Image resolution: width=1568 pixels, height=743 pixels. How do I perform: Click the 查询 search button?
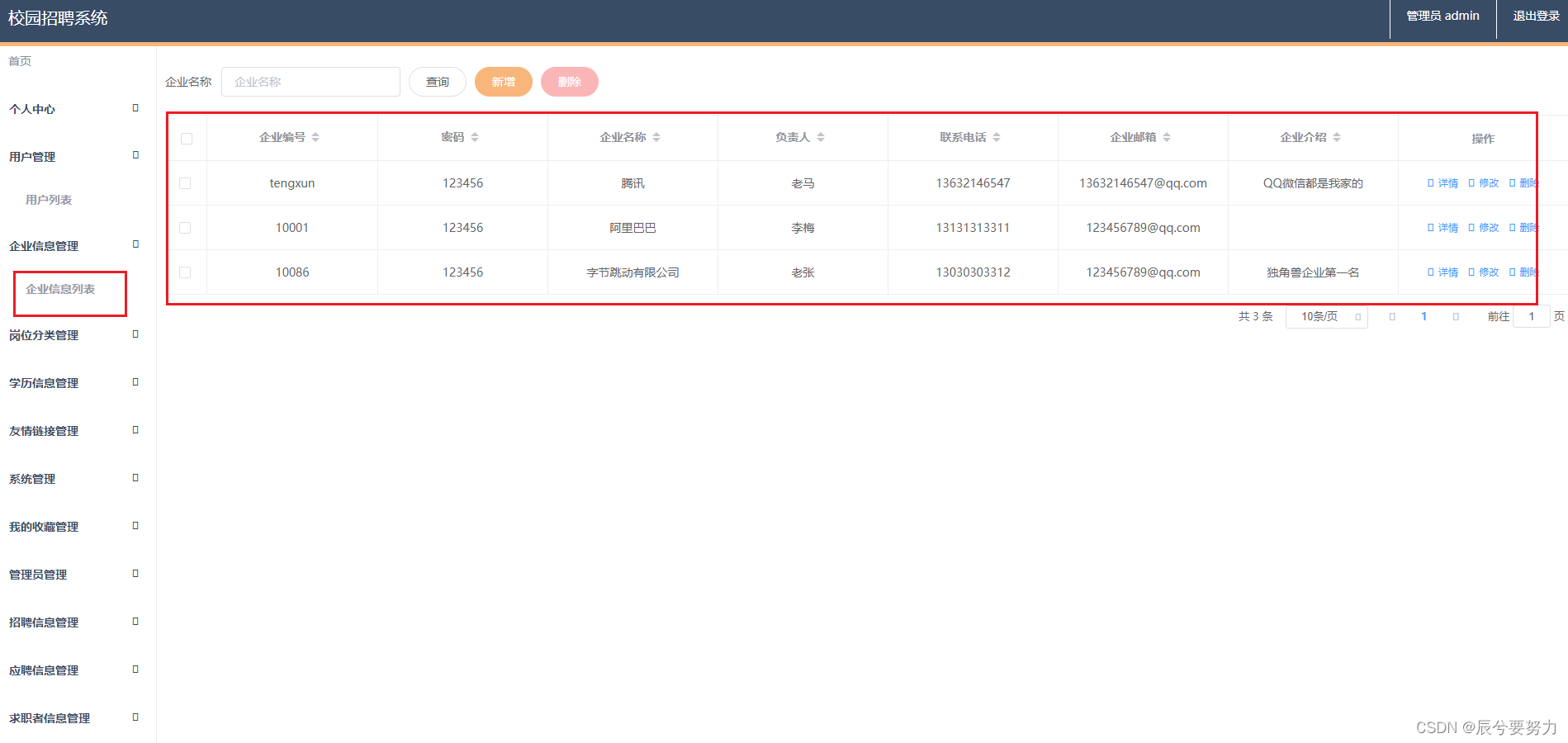(x=438, y=82)
